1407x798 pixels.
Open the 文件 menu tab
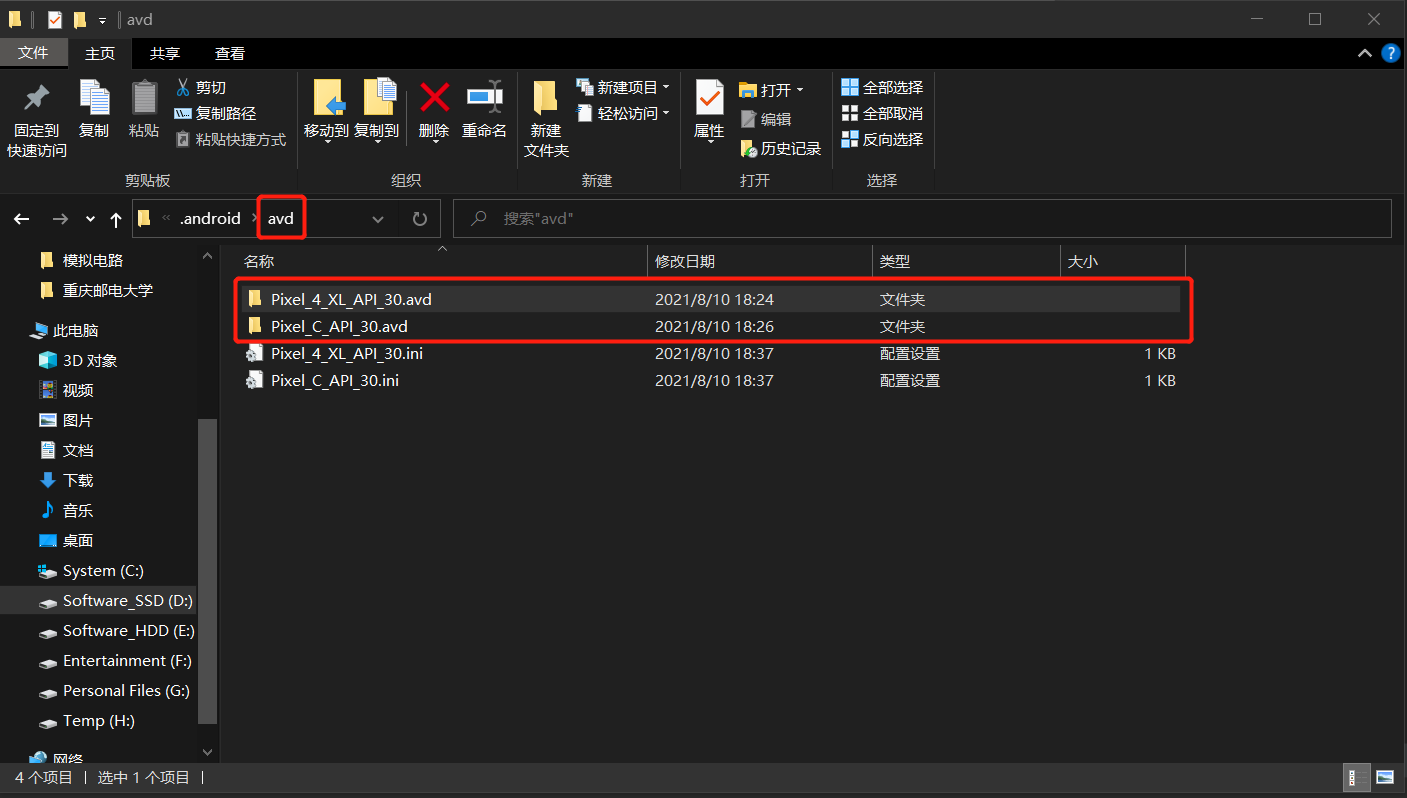[33, 53]
